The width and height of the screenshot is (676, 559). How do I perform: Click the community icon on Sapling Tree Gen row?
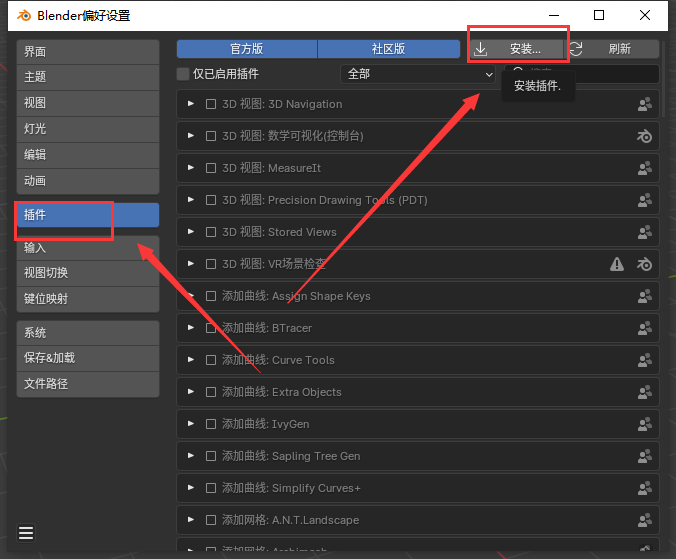[645, 456]
